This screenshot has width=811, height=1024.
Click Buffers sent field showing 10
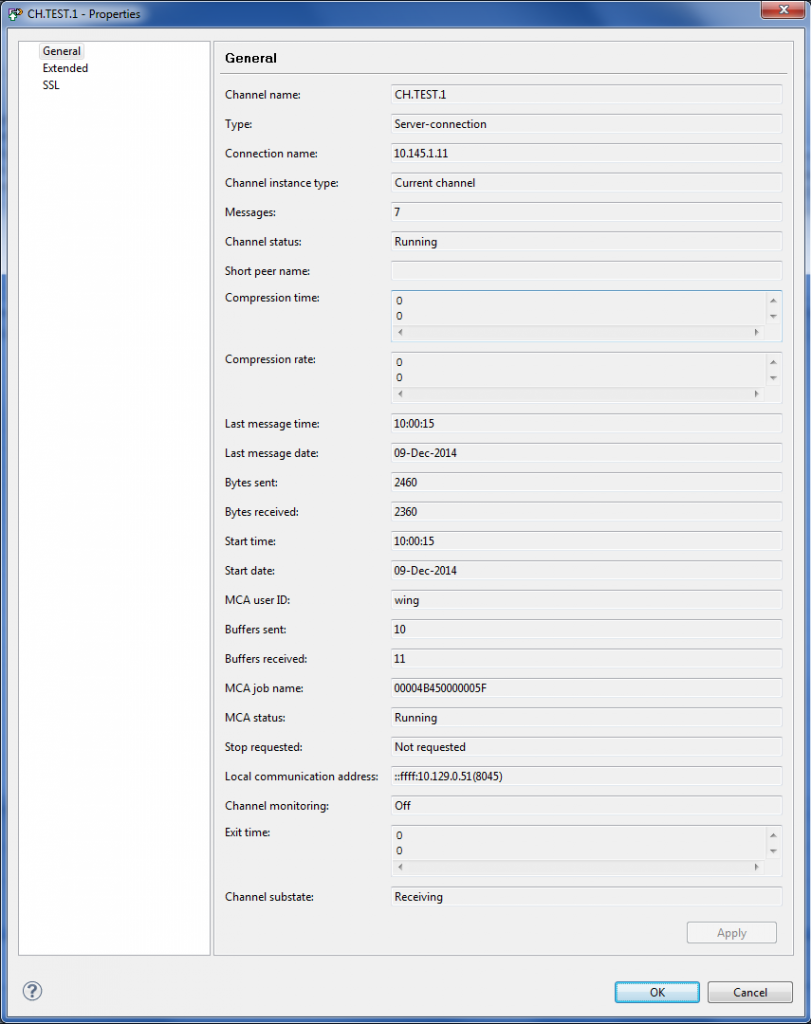[x=586, y=629]
